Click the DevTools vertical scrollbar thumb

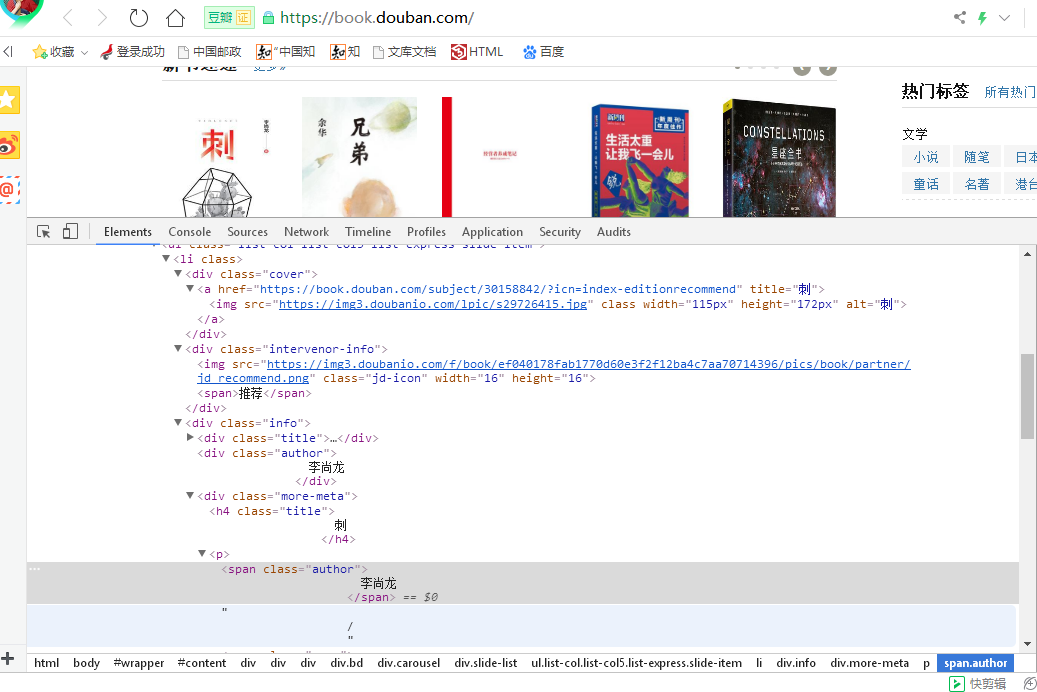1027,396
